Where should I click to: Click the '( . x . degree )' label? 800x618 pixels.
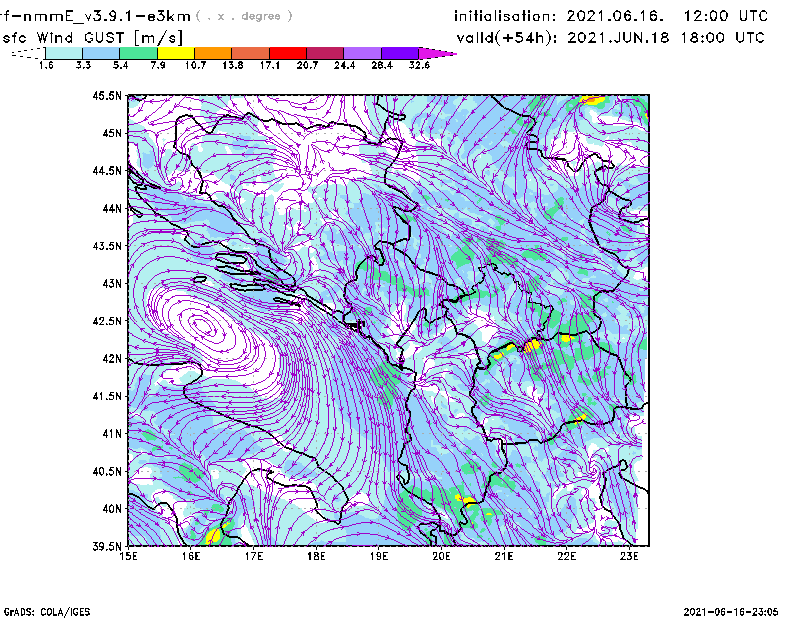point(244,16)
